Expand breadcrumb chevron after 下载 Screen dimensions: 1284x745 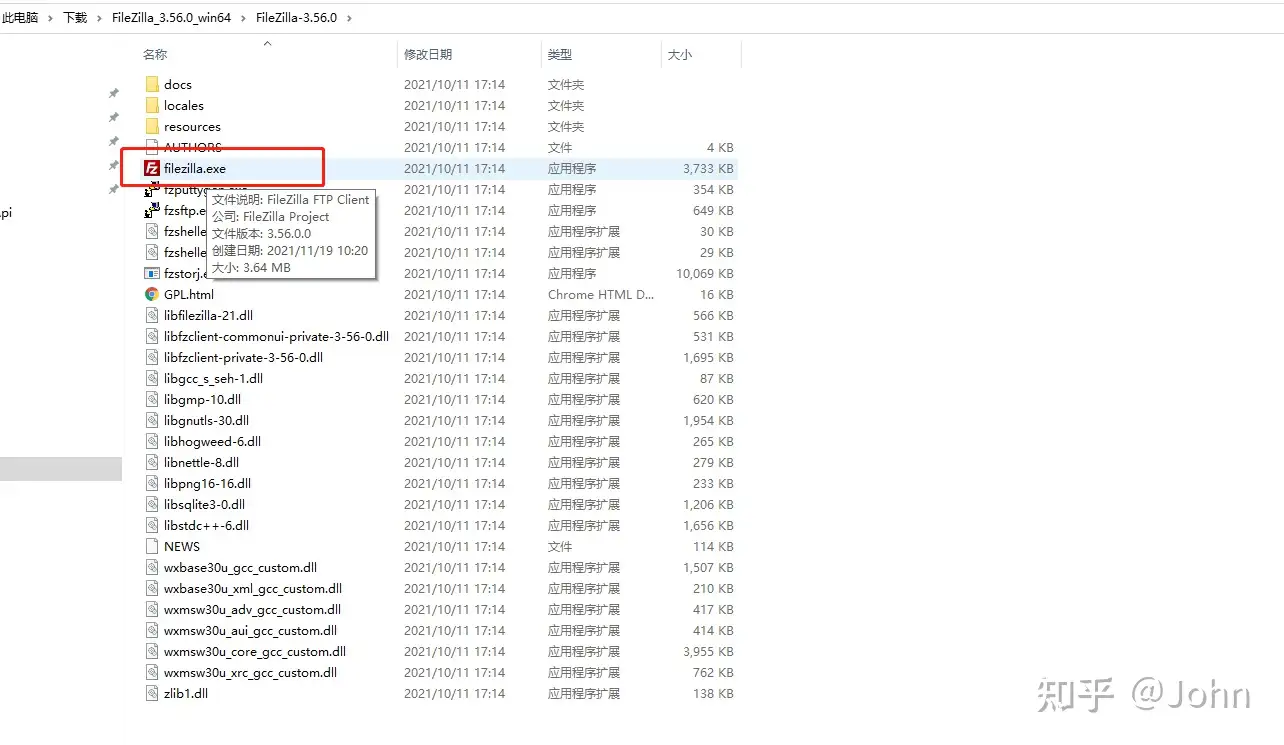point(100,18)
